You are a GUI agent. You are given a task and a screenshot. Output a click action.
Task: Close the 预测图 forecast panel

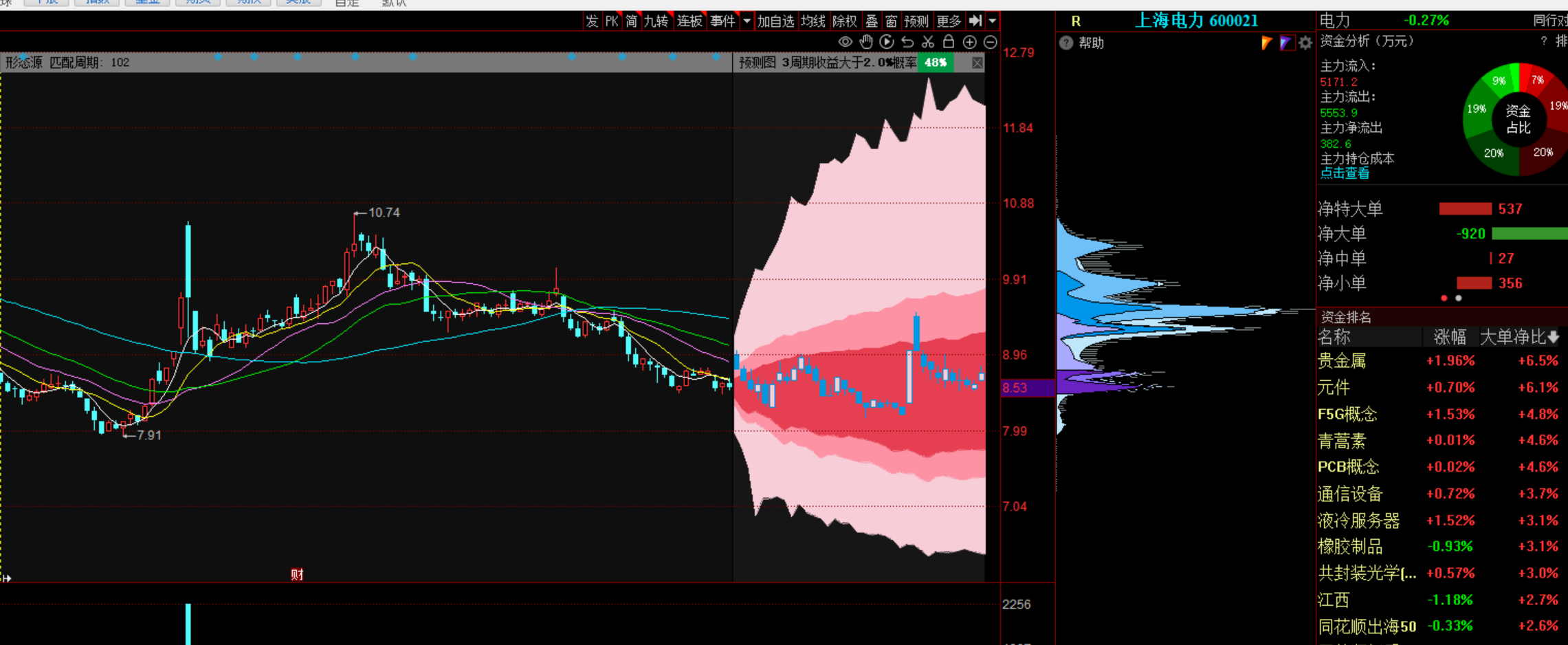click(x=977, y=63)
